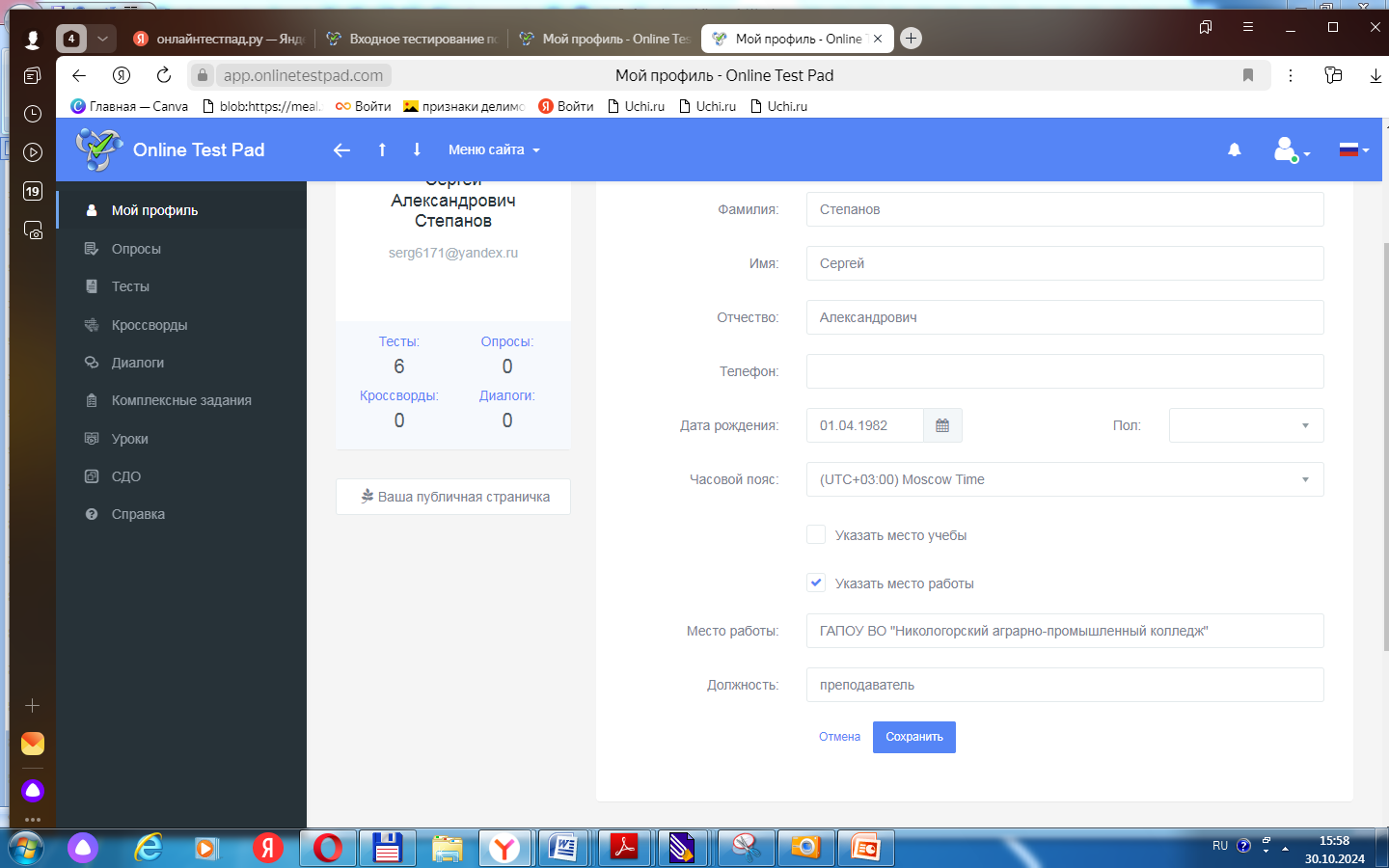Image resolution: width=1389 pixels, height=868 pixels.
Task: Open the user account avatar menu
Action: pyautogui.click(x=1290, y=149)
